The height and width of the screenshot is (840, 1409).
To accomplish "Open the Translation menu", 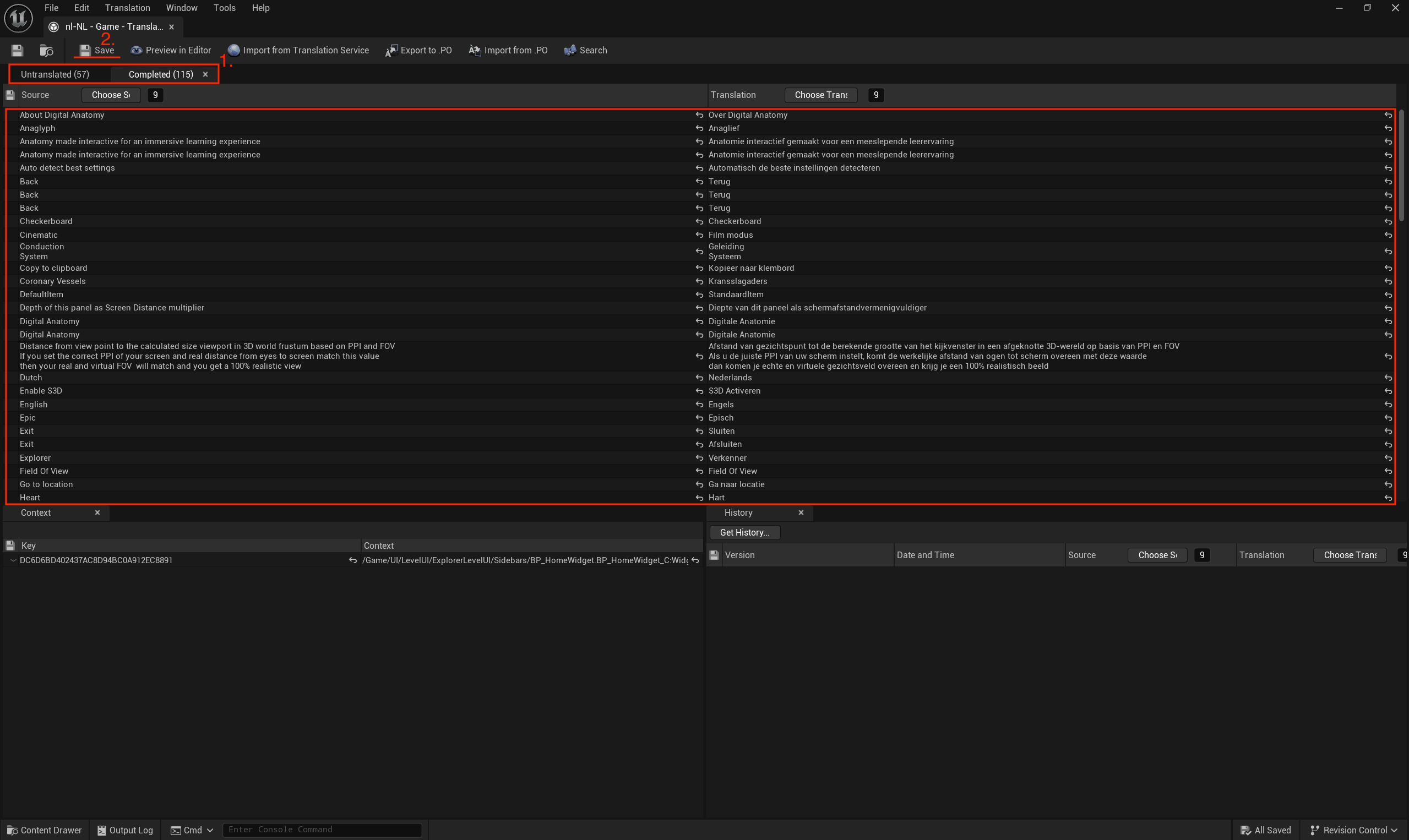I will pos(127,8).
